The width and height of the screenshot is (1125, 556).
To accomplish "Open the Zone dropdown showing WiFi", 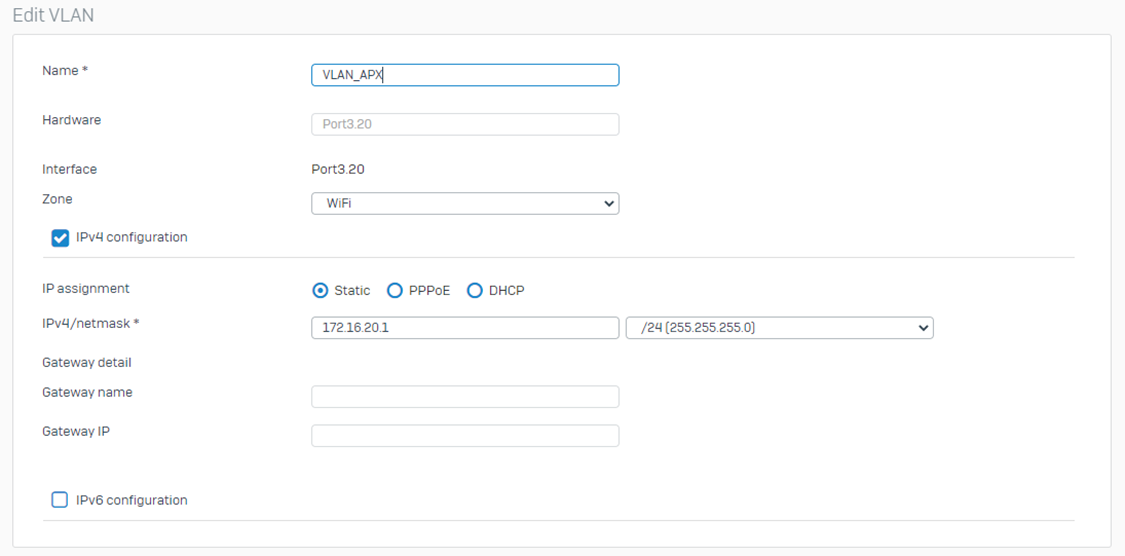I will [x=465, y=203].
